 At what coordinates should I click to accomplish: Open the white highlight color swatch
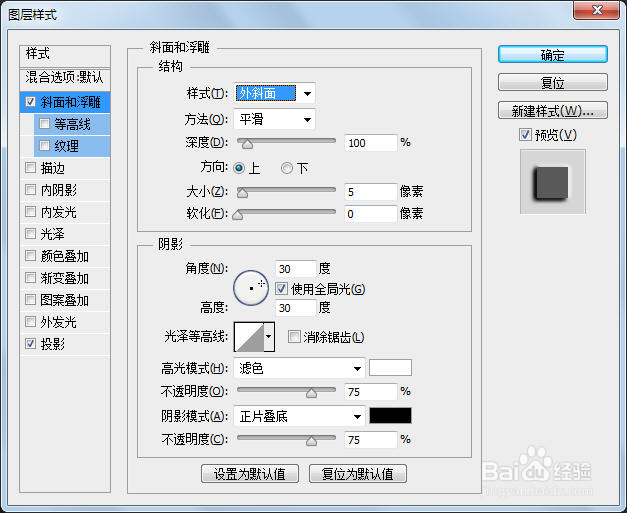click(390, 368)
